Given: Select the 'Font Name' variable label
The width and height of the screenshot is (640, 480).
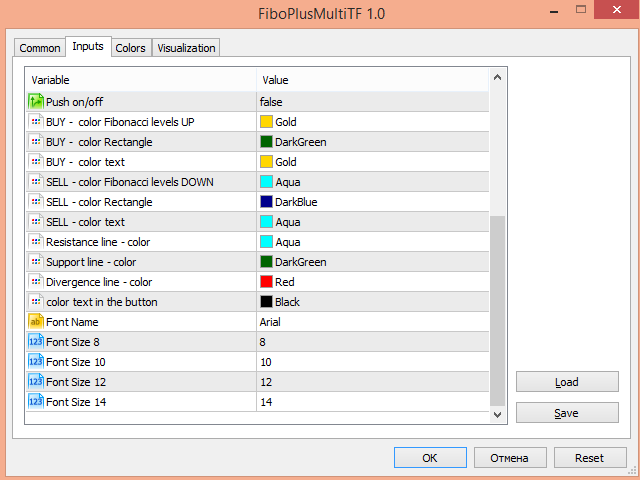Looking at the screenshot, I should (72, 322).
